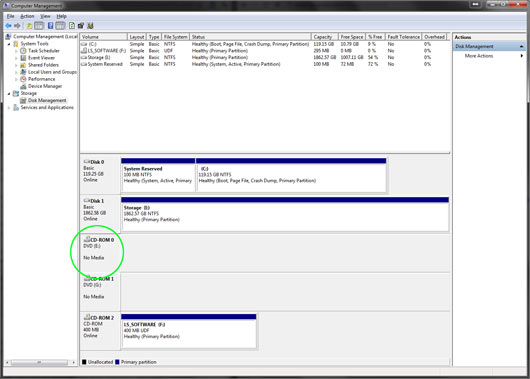Select the CD-ROM 0 DVD drive label
This screenshot has width=530, height=379.
point(100,253)
